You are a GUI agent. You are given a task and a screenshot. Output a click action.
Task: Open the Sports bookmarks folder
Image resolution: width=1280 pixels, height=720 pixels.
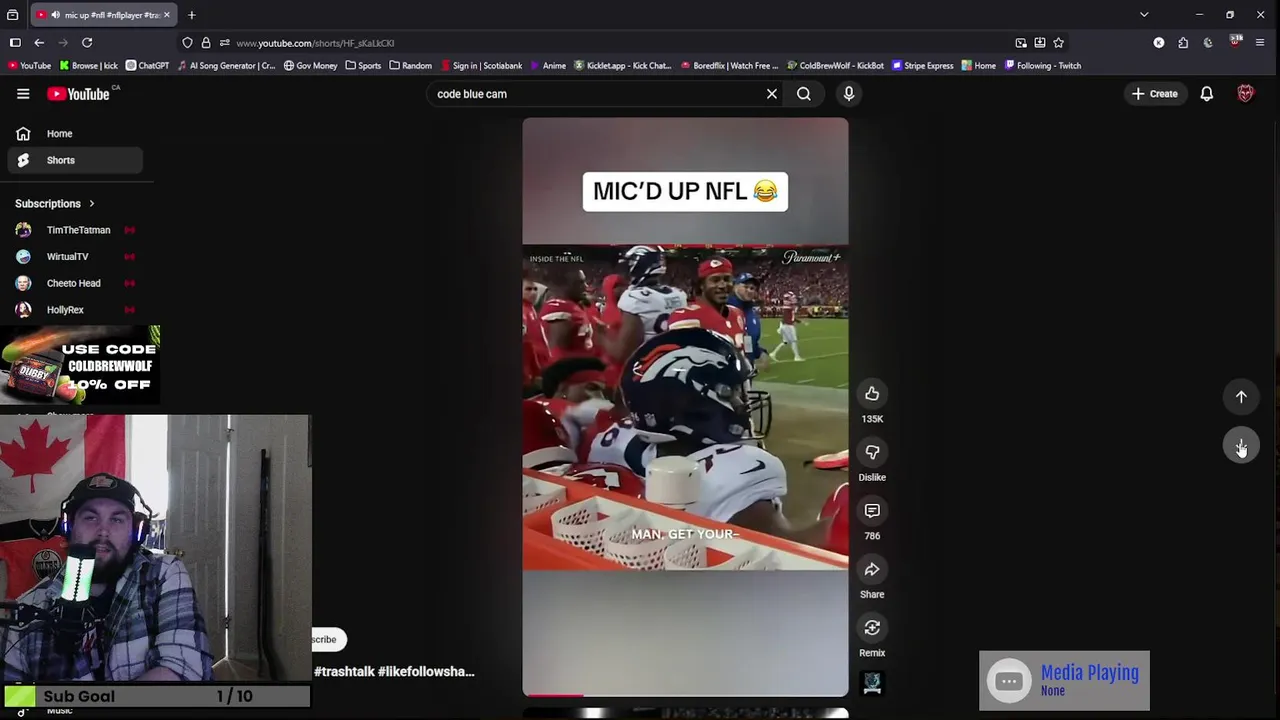[x=363, y=66]
